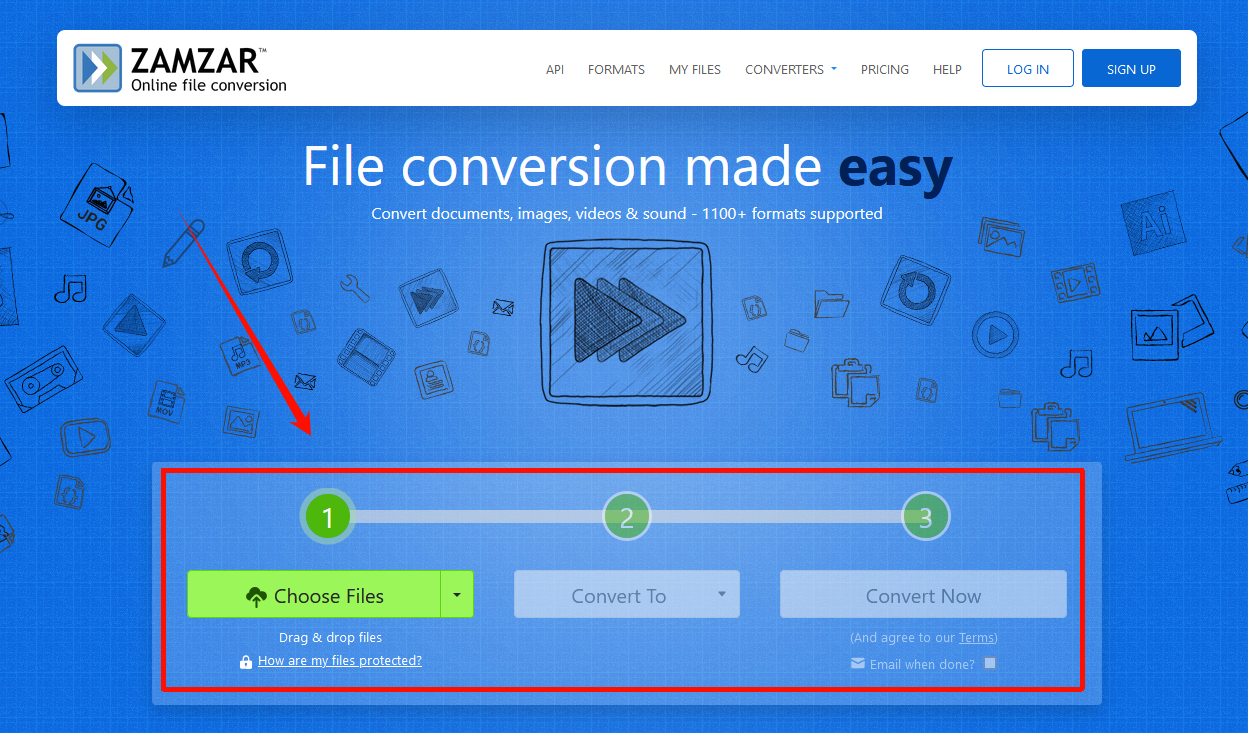Open the FORMATS page
This screenshot has width=1248, height=733.
point(616,70)
